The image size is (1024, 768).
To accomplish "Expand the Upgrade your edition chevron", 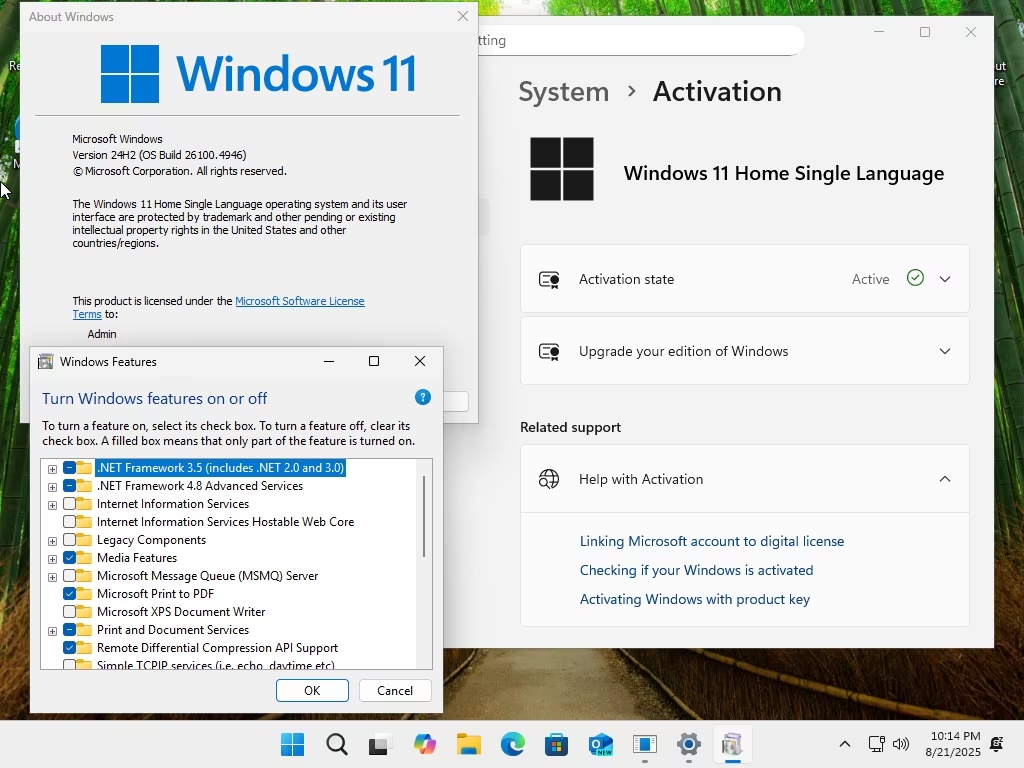I will pos(944,351).
